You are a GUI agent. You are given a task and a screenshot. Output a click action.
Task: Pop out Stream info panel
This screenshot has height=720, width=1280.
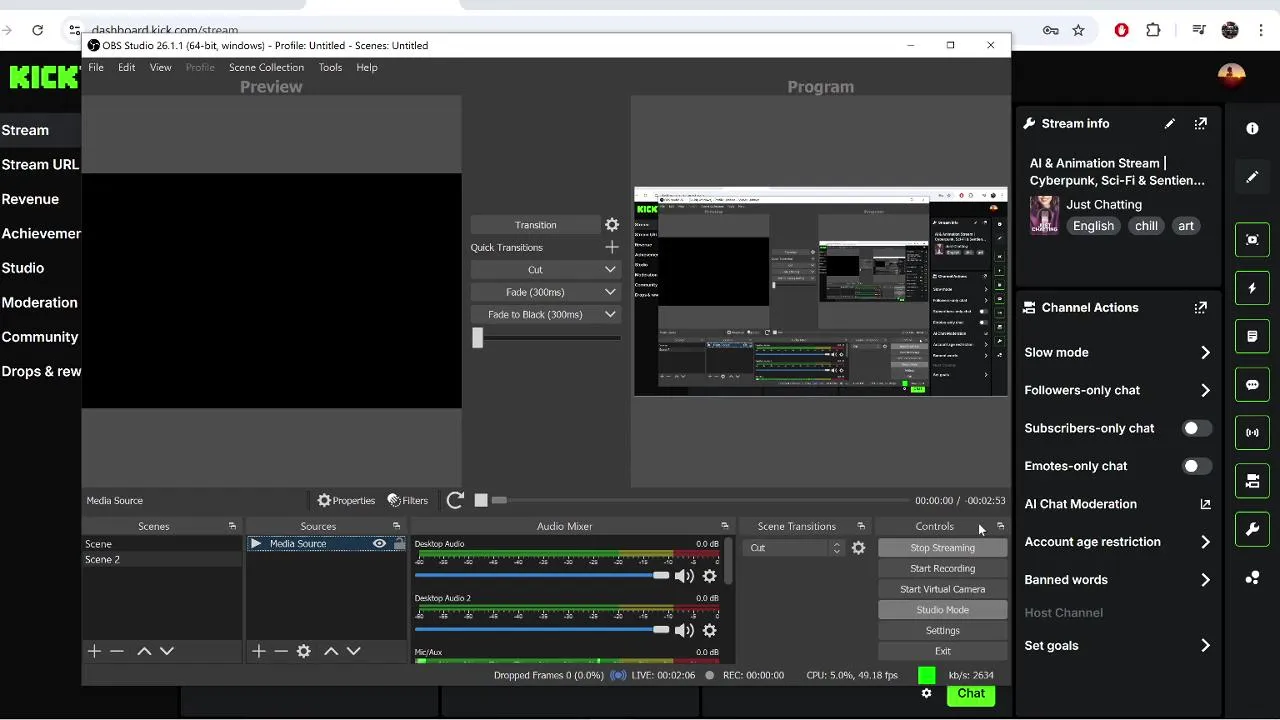(x=1201, y=124)
